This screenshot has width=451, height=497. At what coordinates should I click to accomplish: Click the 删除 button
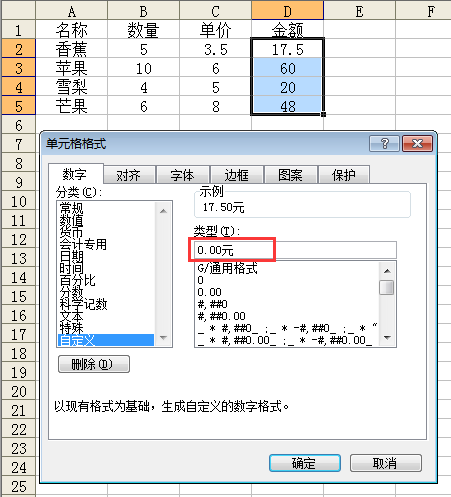pos(94,364)
